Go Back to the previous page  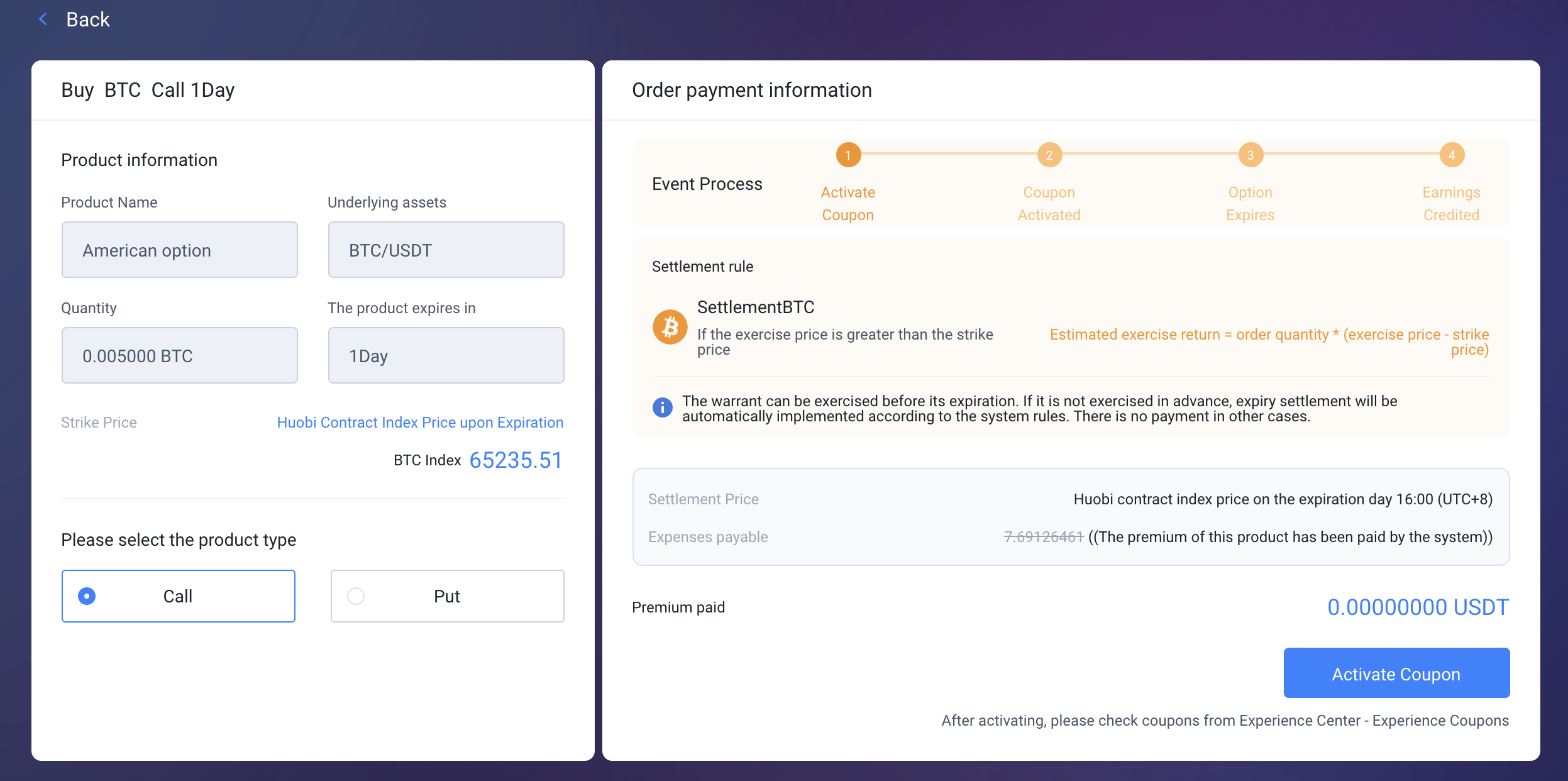(x=88, y=19)
